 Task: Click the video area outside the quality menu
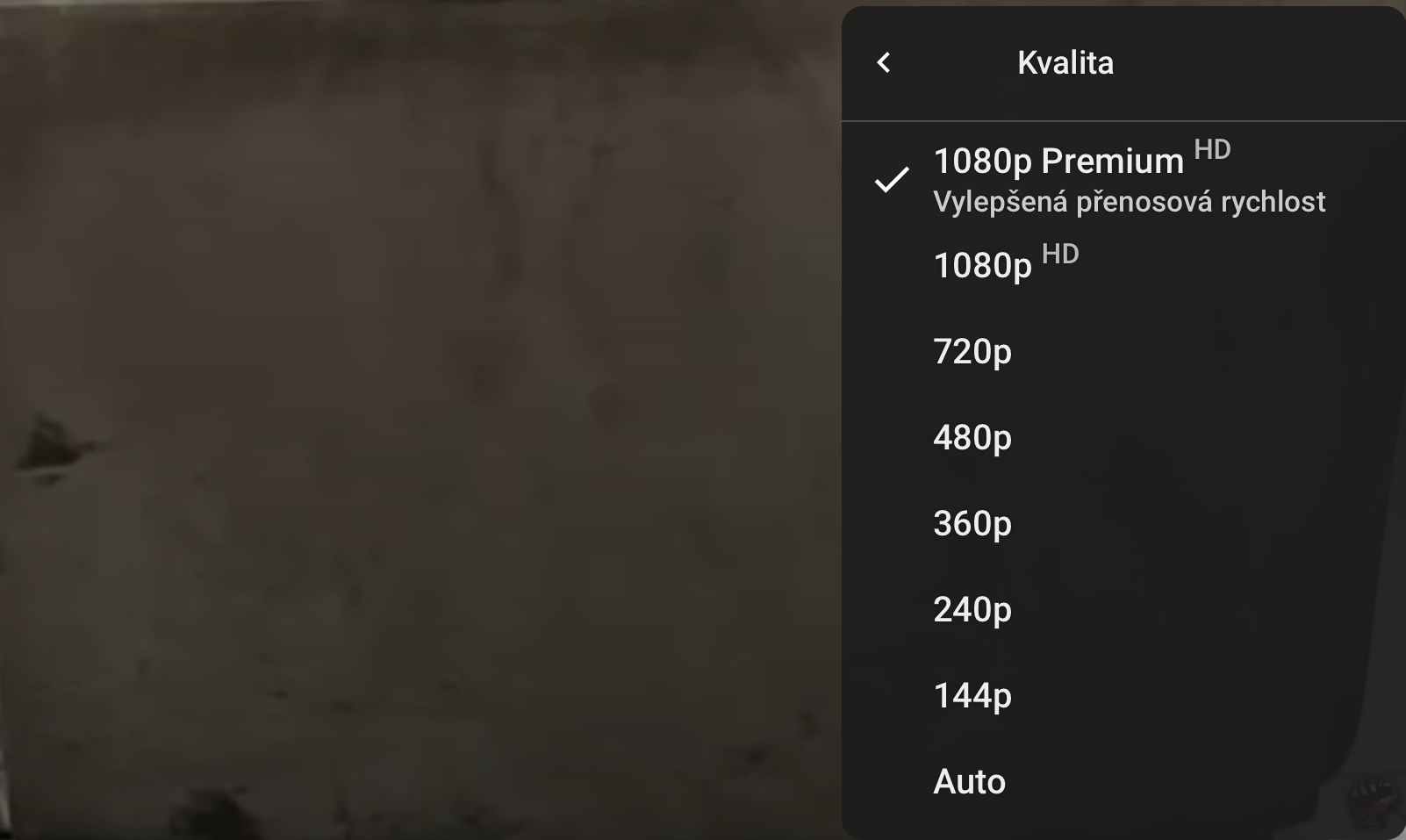(x=421, y=263)
